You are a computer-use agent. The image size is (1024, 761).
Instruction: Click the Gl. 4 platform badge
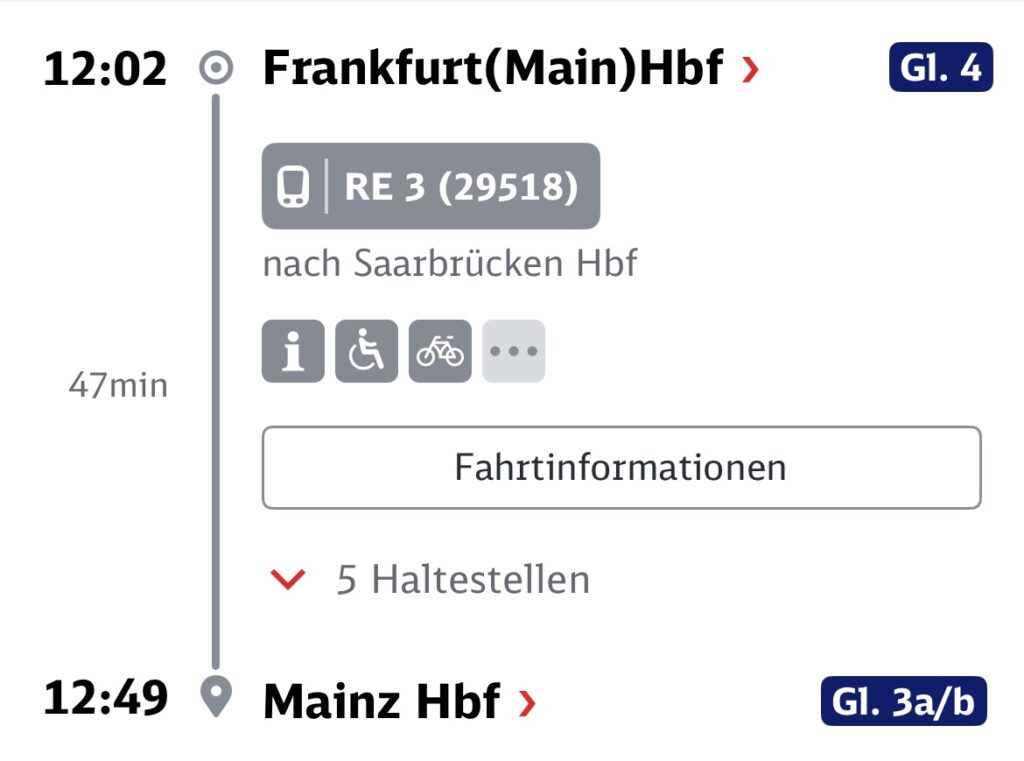pyautogui.click(x=941, y=67)
